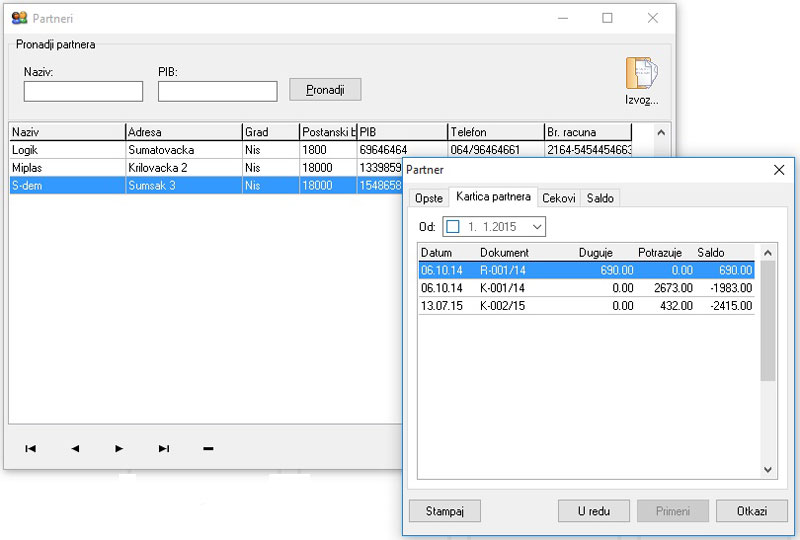Viewport: 800px width, 540px height.
Task: Click the Potrazuje column header
Action: point(660,253)
